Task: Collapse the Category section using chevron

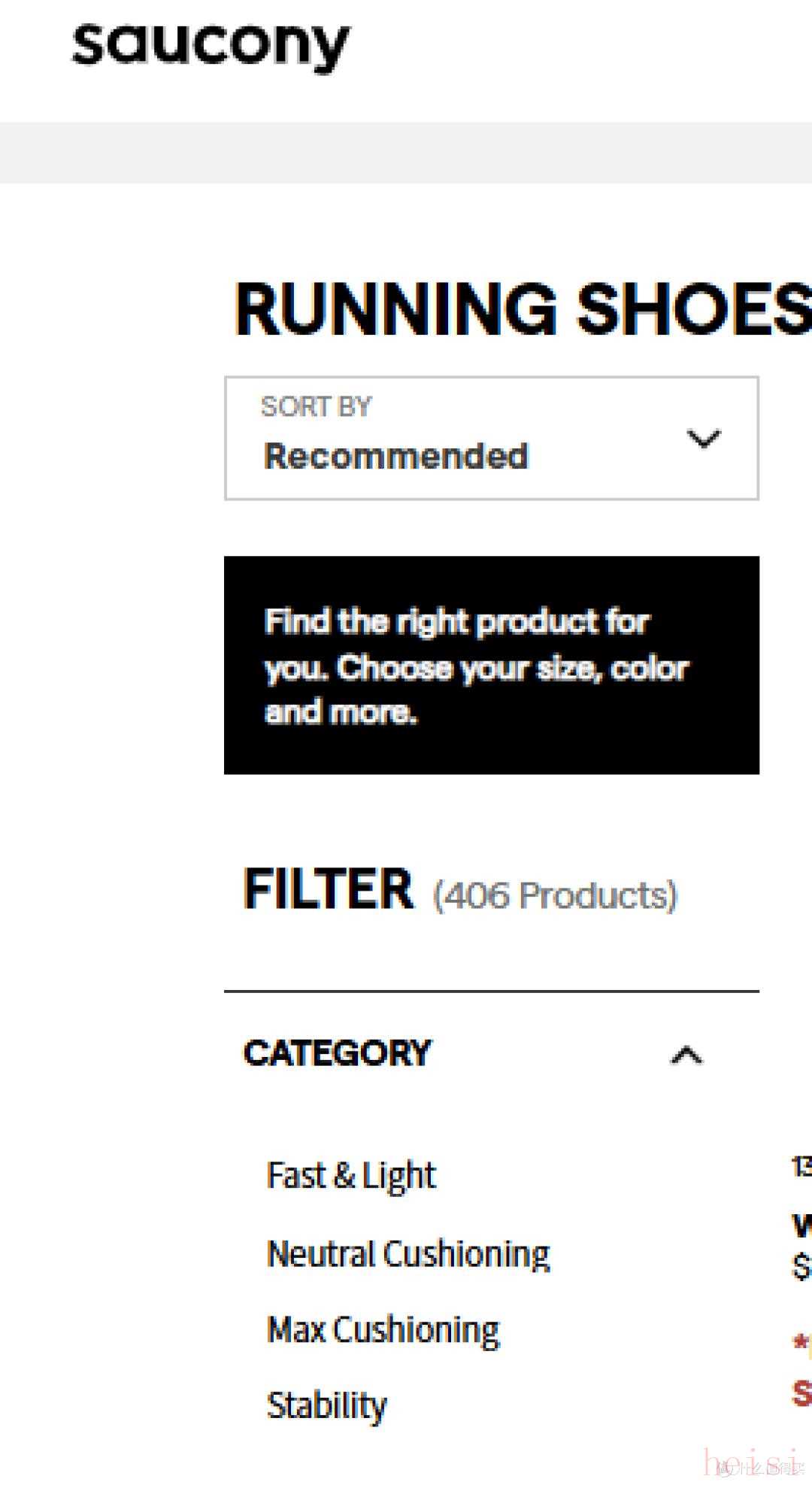Action: 686,1055
